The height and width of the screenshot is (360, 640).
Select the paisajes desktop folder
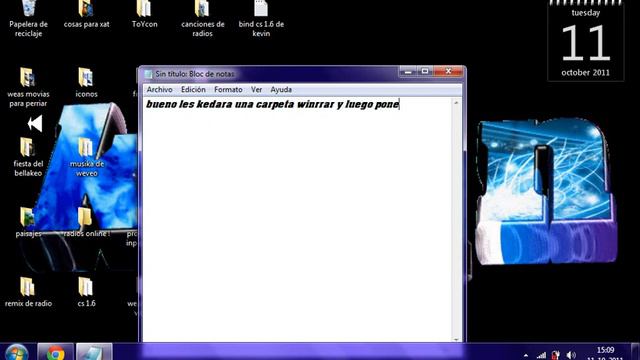pos(28,222)
